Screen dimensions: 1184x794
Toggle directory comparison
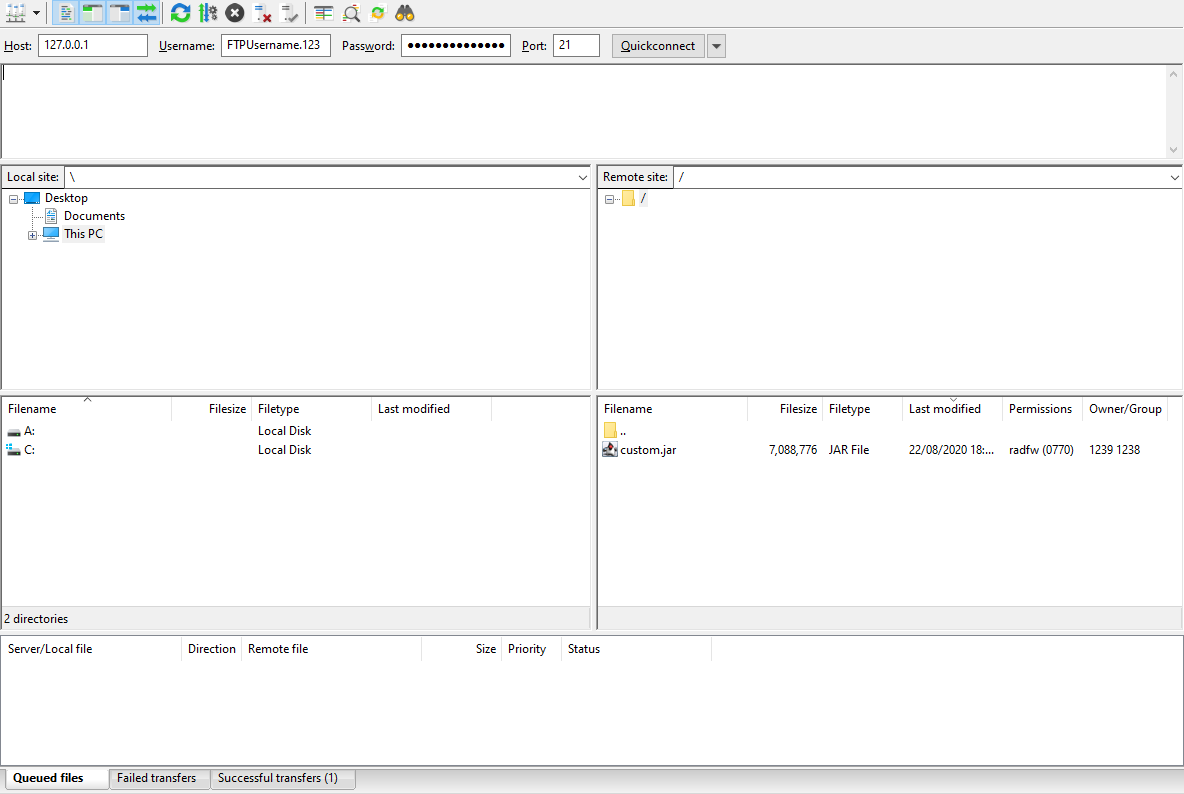[351, 13]
